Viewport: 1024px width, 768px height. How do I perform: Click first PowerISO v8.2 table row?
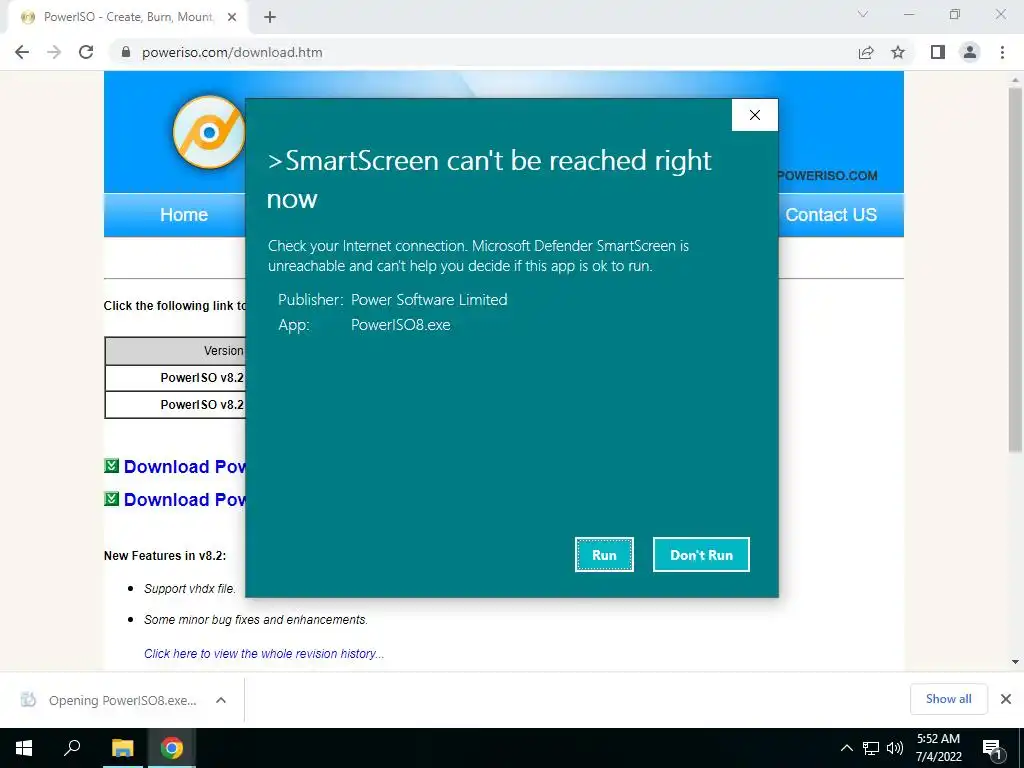click(175, 377)
